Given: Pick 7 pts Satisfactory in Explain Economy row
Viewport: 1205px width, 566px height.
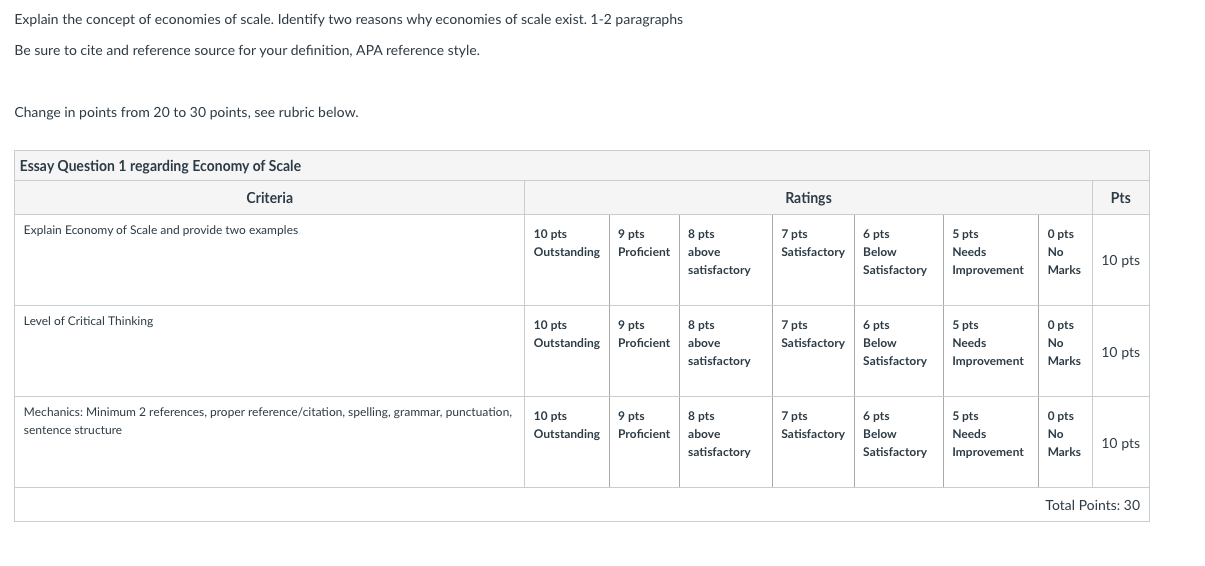Looking at the screenshot, I should 812,260.
